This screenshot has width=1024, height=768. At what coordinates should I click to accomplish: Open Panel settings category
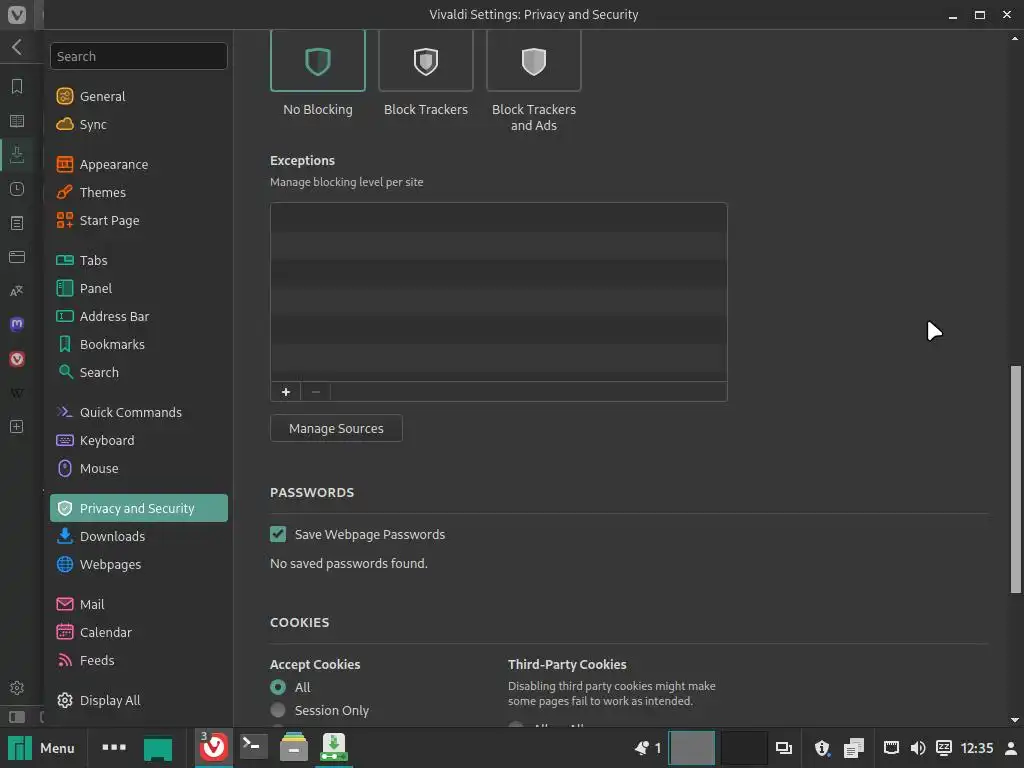click(x=138, y=288)
